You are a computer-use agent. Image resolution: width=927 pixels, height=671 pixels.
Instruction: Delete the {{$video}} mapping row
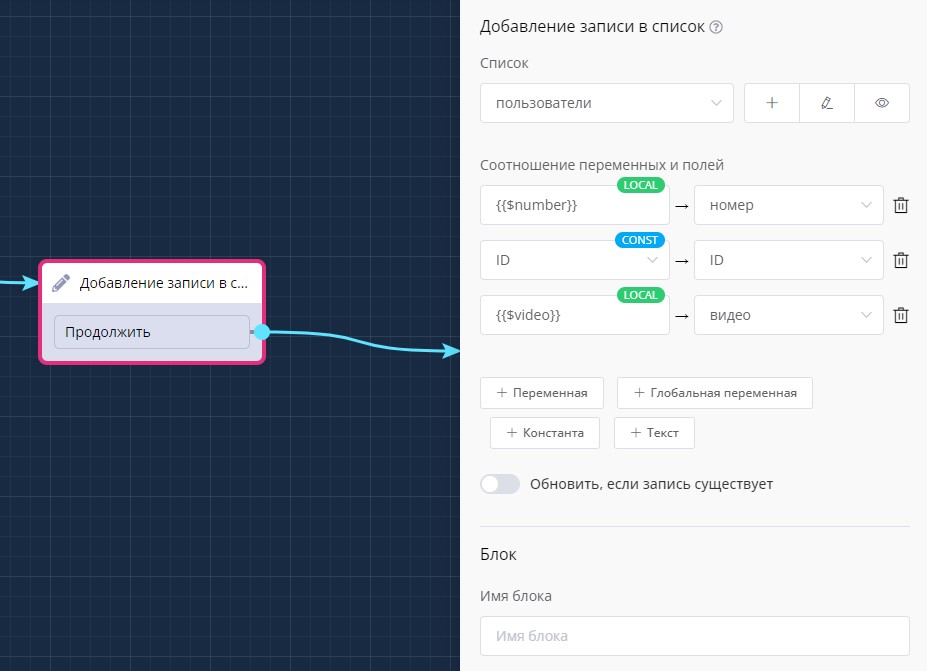(x=900, y=315)
